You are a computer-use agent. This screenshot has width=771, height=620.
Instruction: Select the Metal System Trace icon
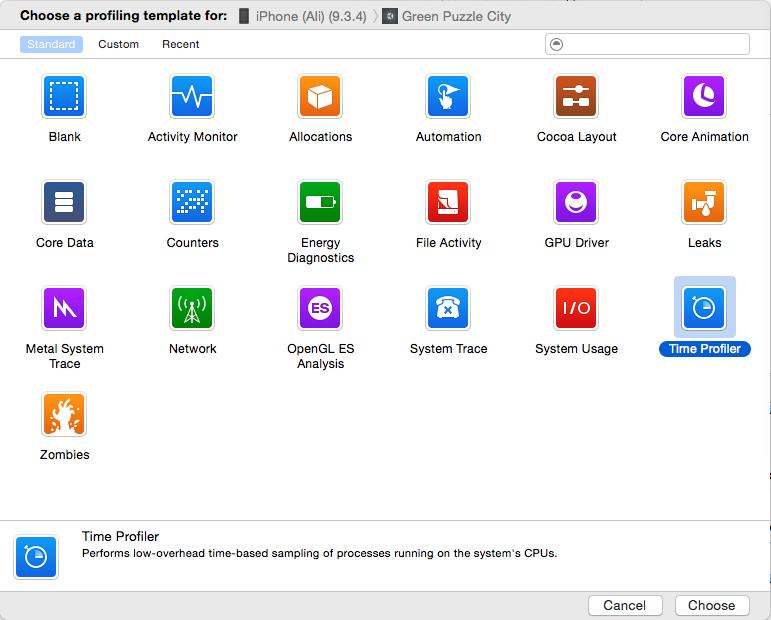point(64,308)
